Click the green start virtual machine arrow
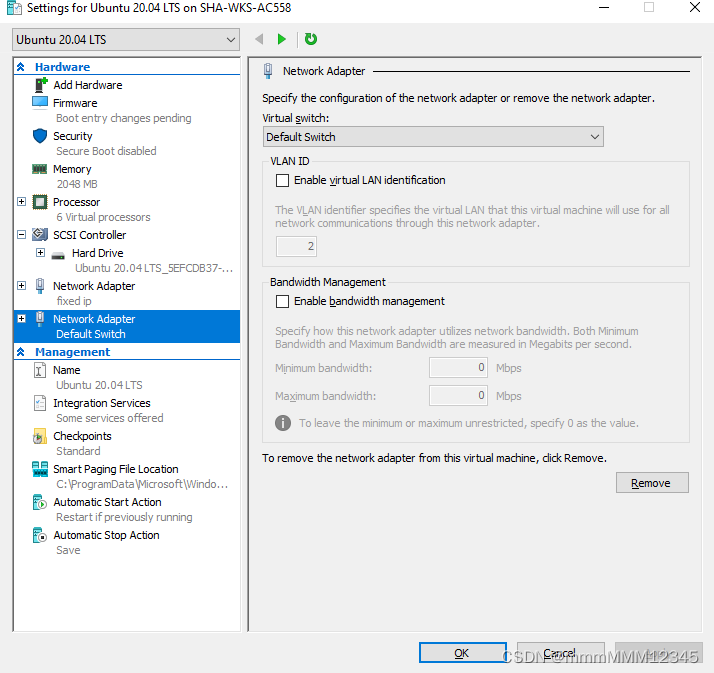This screenshot has height=673, width=714. pyautogui.click(x=282, y=39)
